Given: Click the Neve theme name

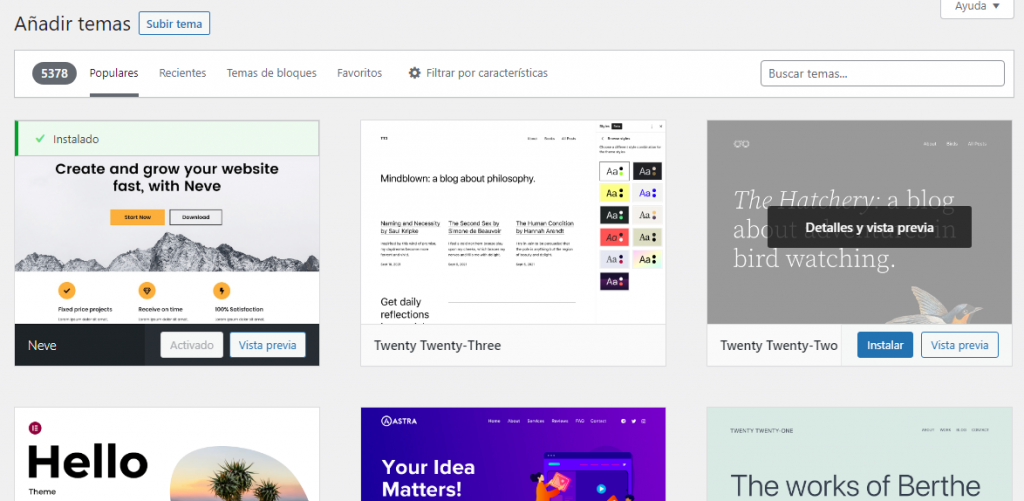Looking at the screenshot, I should click(42, 345).
